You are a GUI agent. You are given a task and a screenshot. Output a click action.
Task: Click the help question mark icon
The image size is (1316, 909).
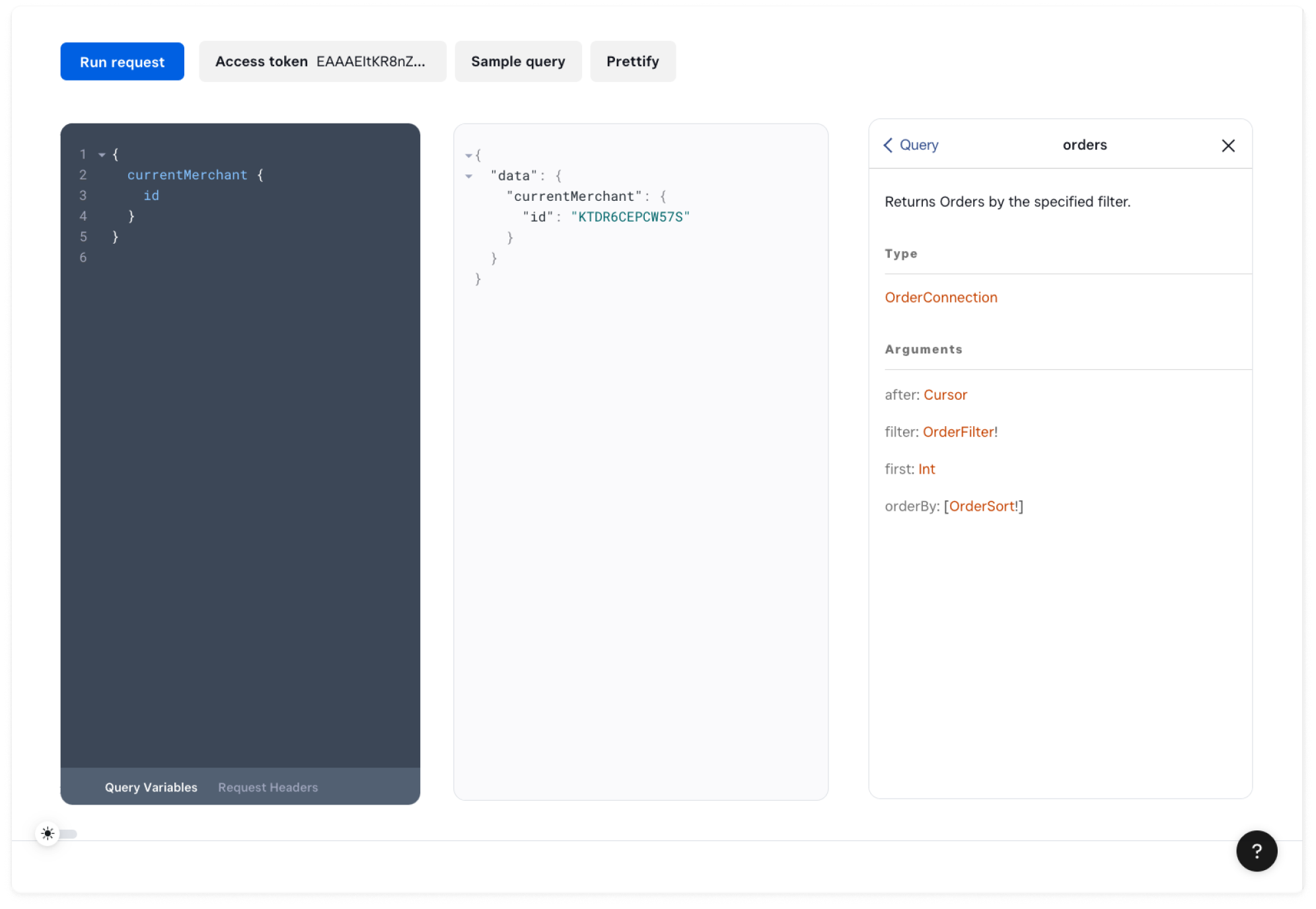coord(1256,851)
